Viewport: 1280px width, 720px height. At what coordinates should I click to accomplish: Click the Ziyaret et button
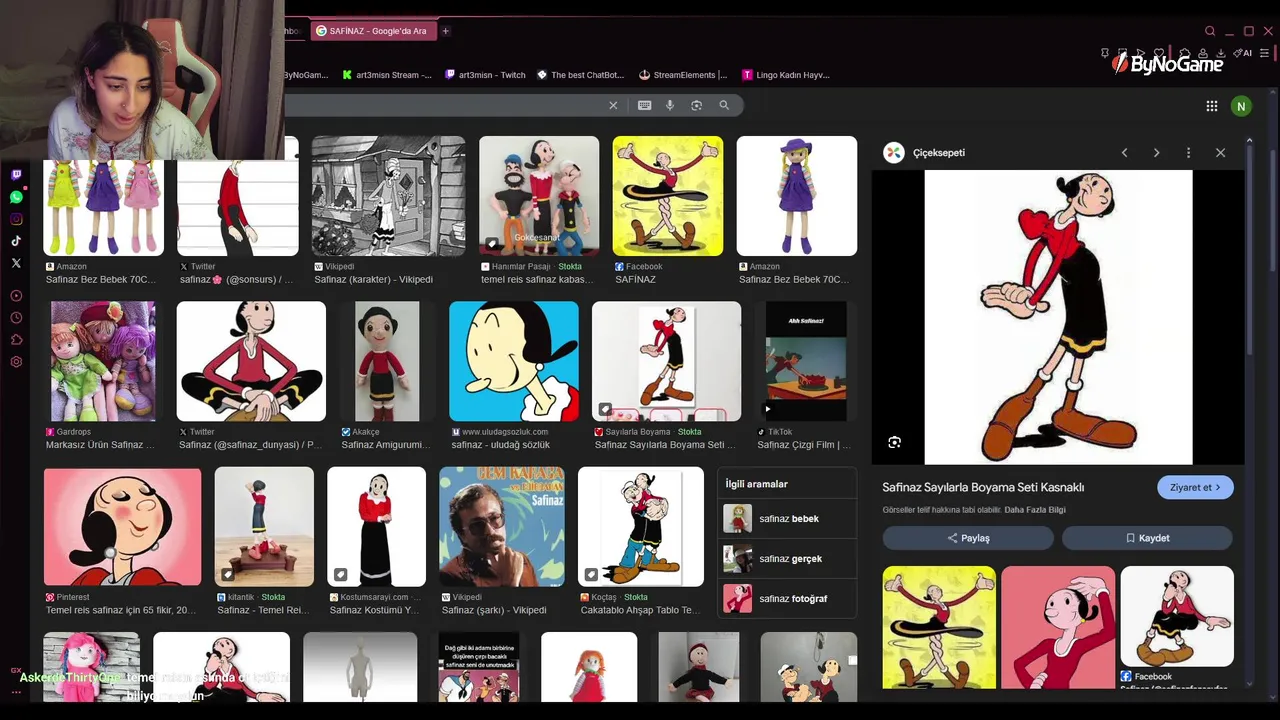pyautogui.click(x=1195, y=487)
